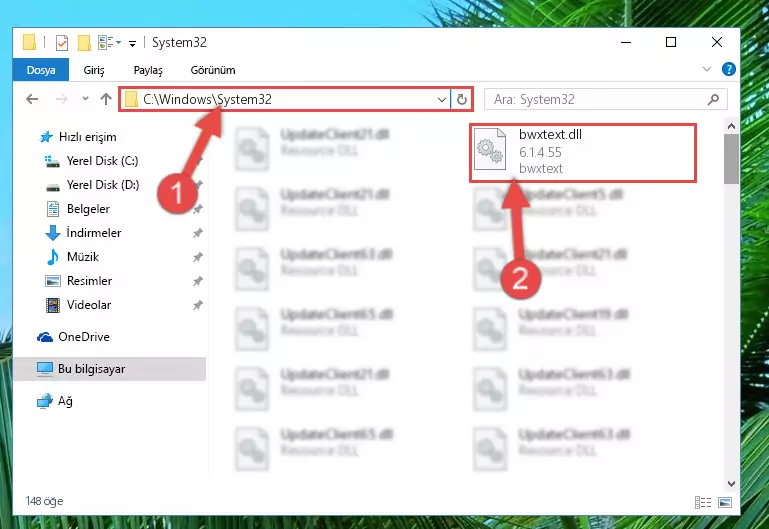Click the Bu bilgisayar monitor icon
769x529 pixels.
click(45, 369)
